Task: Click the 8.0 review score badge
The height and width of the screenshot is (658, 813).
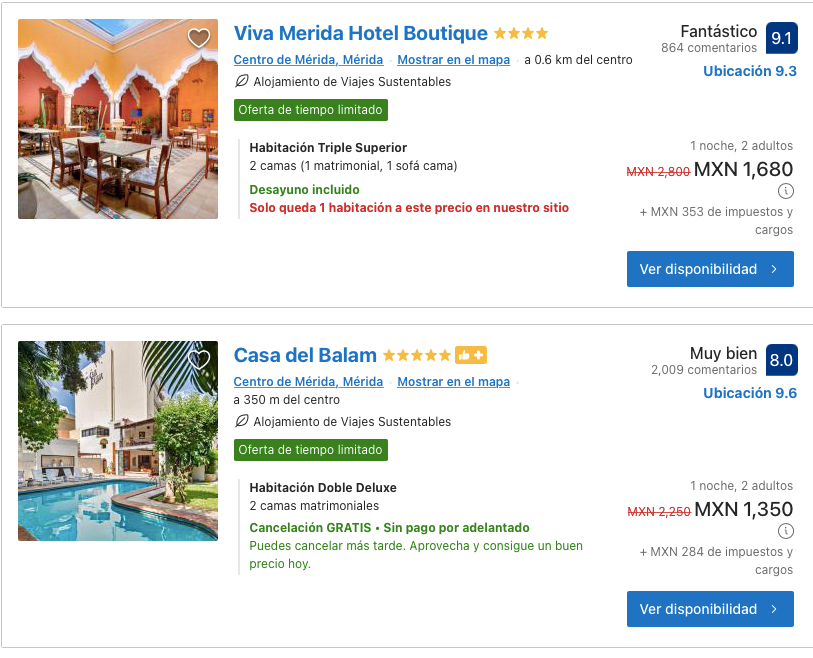Action: (781, 360)
